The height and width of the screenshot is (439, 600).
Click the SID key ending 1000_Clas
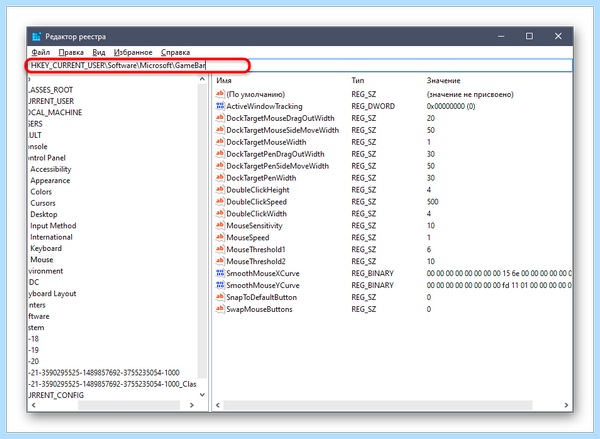coord(112,384)
